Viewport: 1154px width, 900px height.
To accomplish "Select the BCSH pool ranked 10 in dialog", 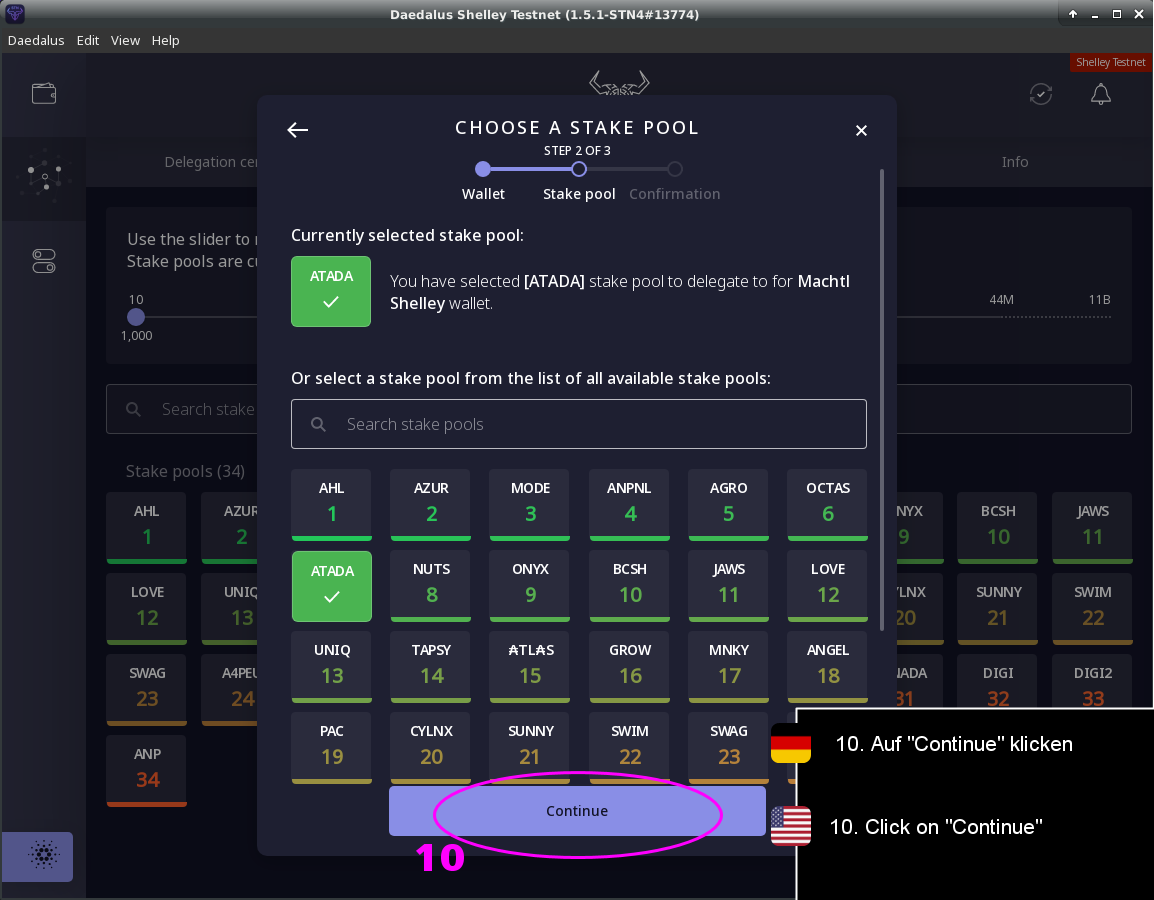I will tap(629, 586).
